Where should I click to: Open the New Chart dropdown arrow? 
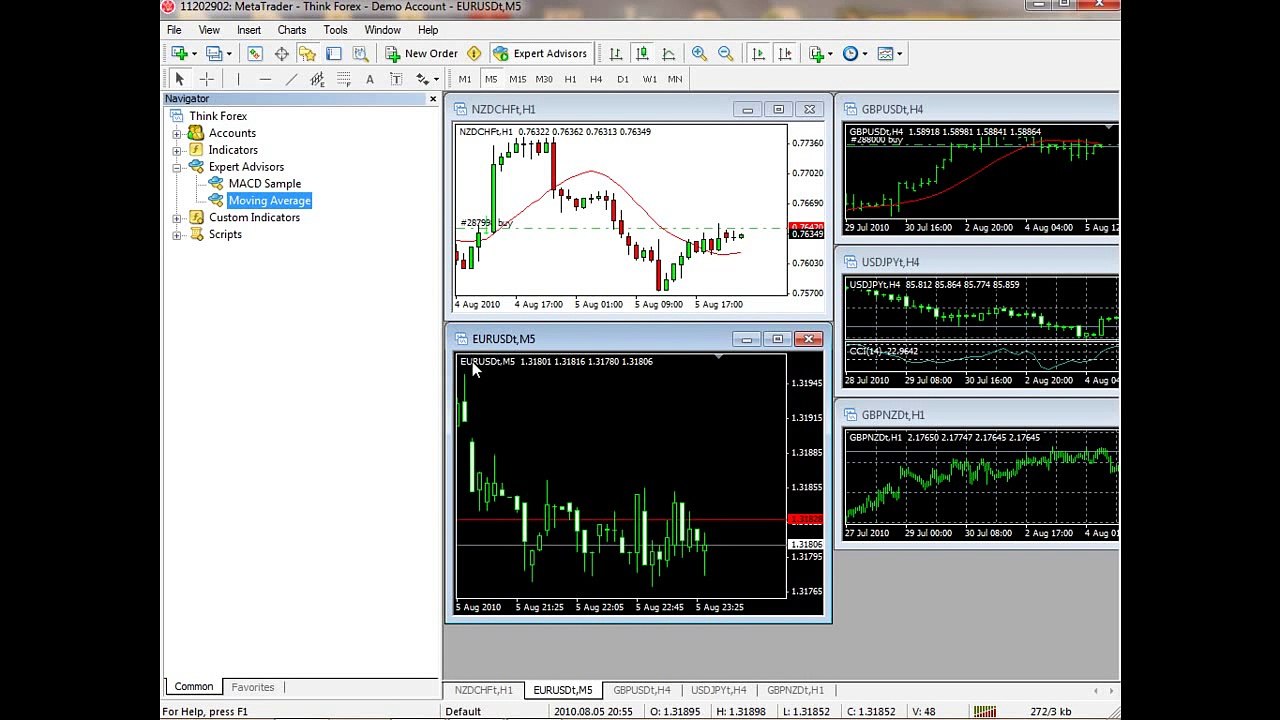(x=193, y=54)
